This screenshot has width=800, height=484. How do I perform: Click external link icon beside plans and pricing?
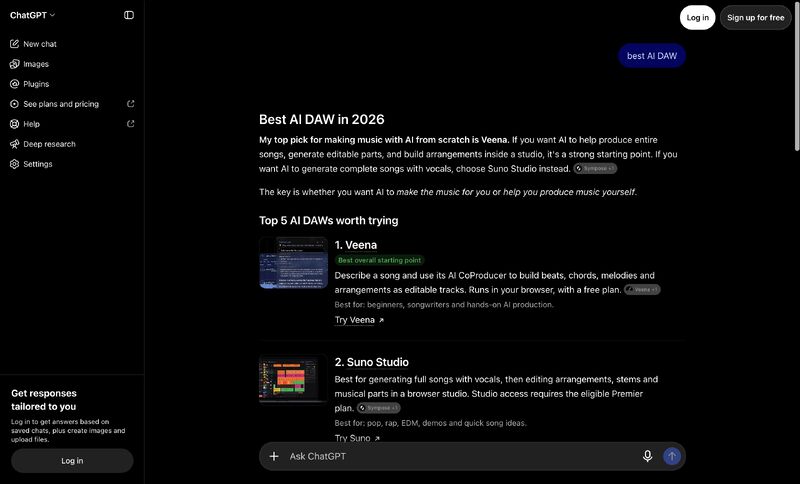[131, 104]
